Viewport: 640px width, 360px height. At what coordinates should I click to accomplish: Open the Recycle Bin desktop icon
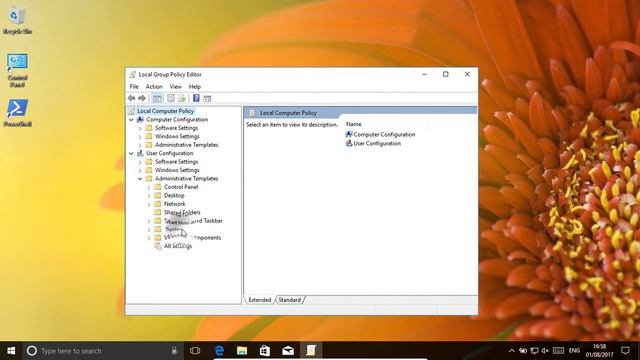(17, 20)
